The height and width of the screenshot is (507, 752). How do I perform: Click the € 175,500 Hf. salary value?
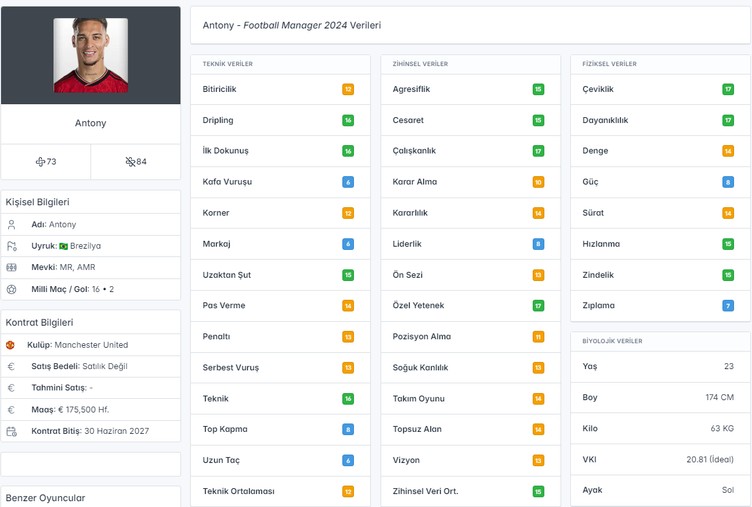[x=84, y=410]
